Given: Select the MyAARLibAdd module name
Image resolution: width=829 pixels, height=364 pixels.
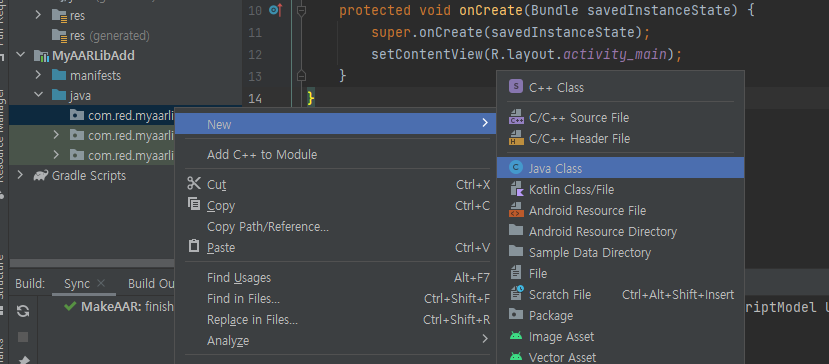Looking at the screenshot, I should (x=93, y=56).
